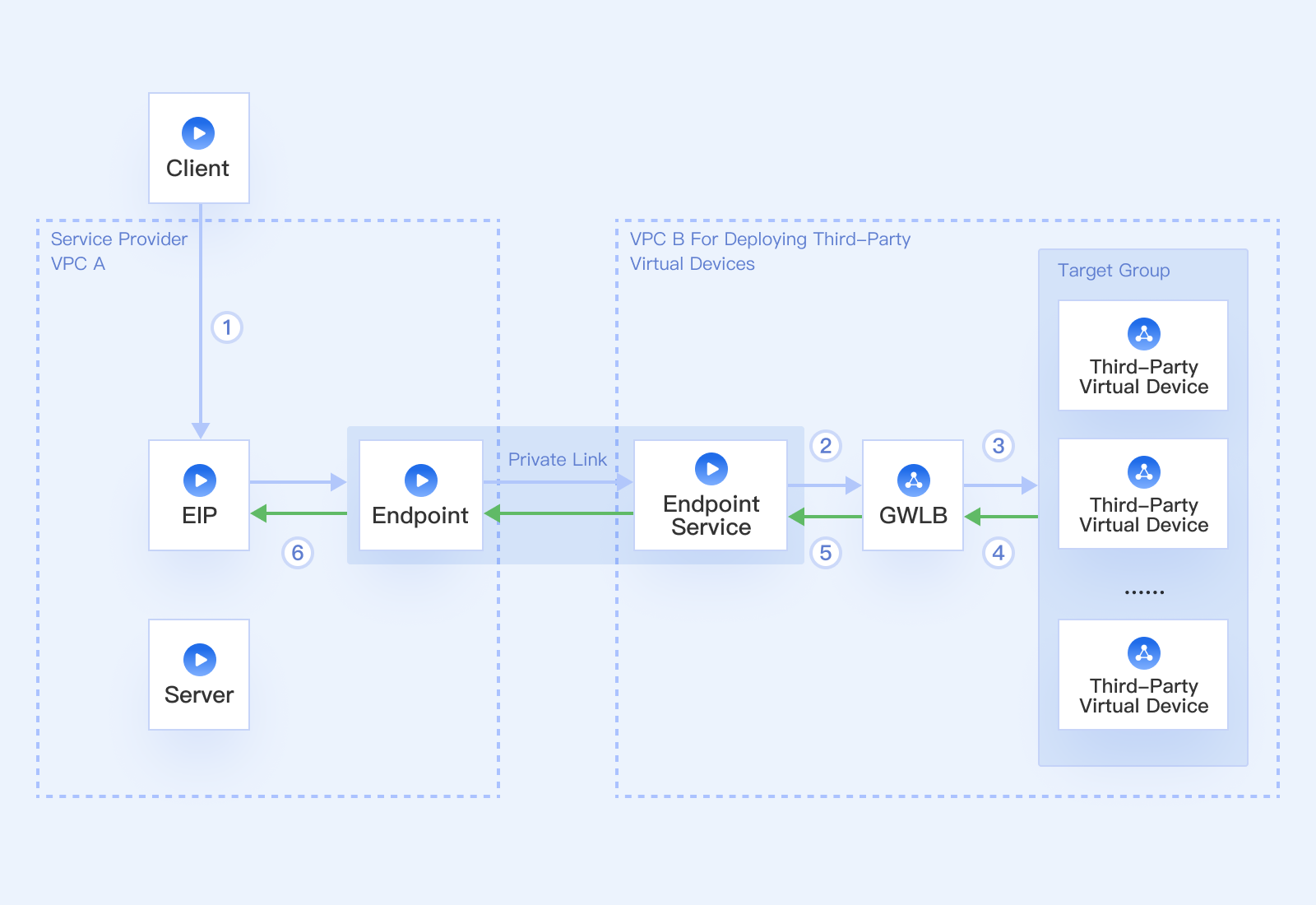Click the top "Third-Party Virtual Device" label
Viewport: 1316px width, 905px height.
point(1144,377)
